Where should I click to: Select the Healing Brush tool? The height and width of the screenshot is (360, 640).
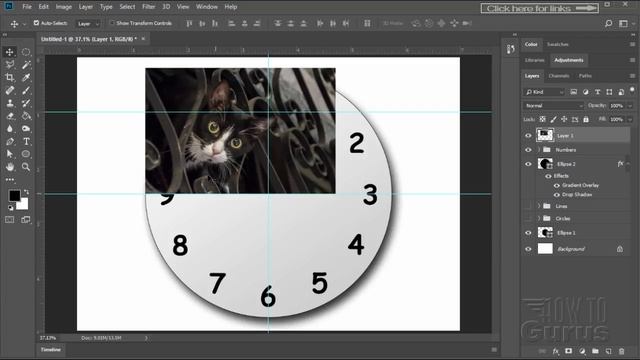(x=9, y=90)
